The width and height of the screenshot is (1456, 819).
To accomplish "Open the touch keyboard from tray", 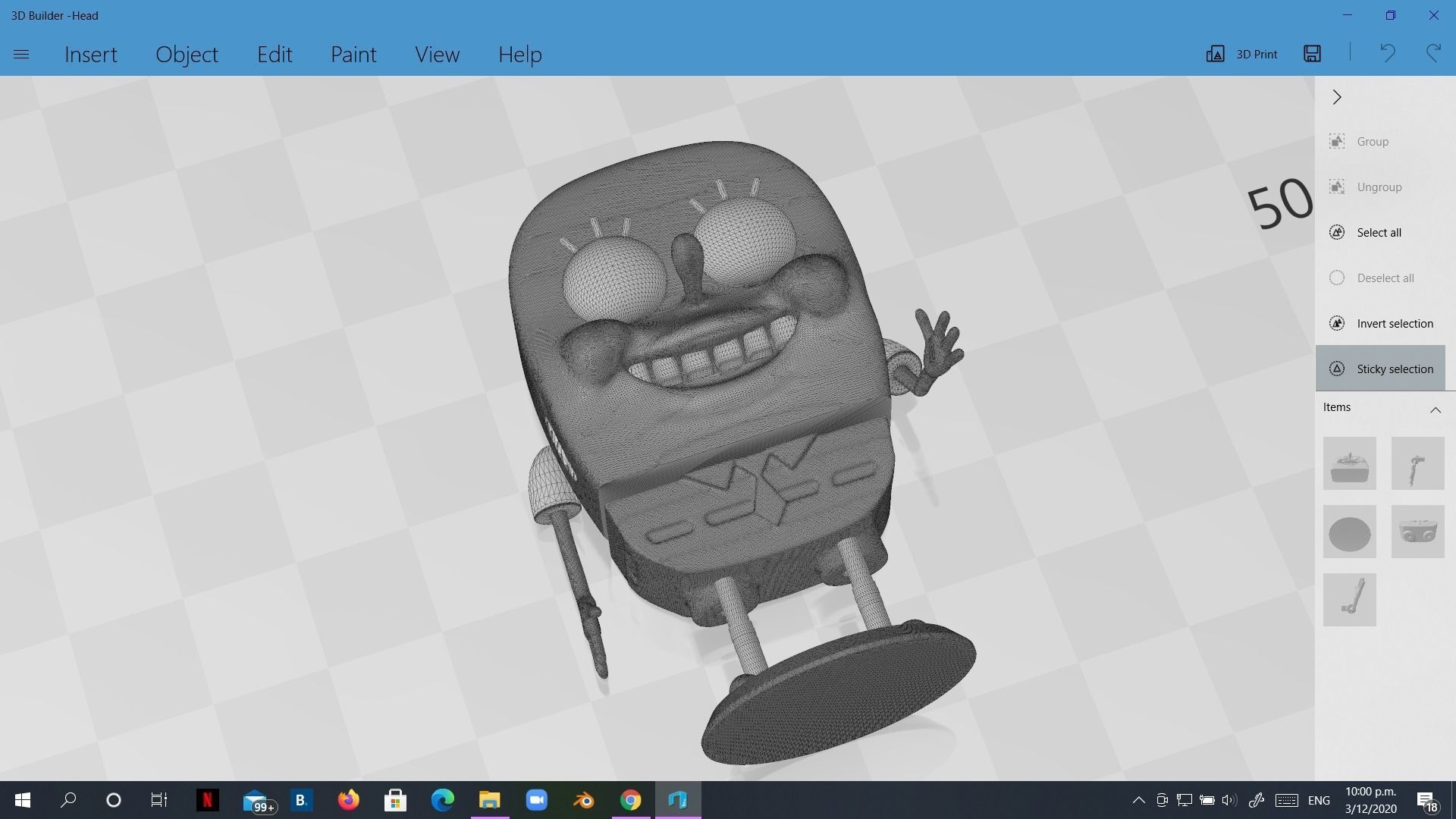I will [x=1287, y=800].
